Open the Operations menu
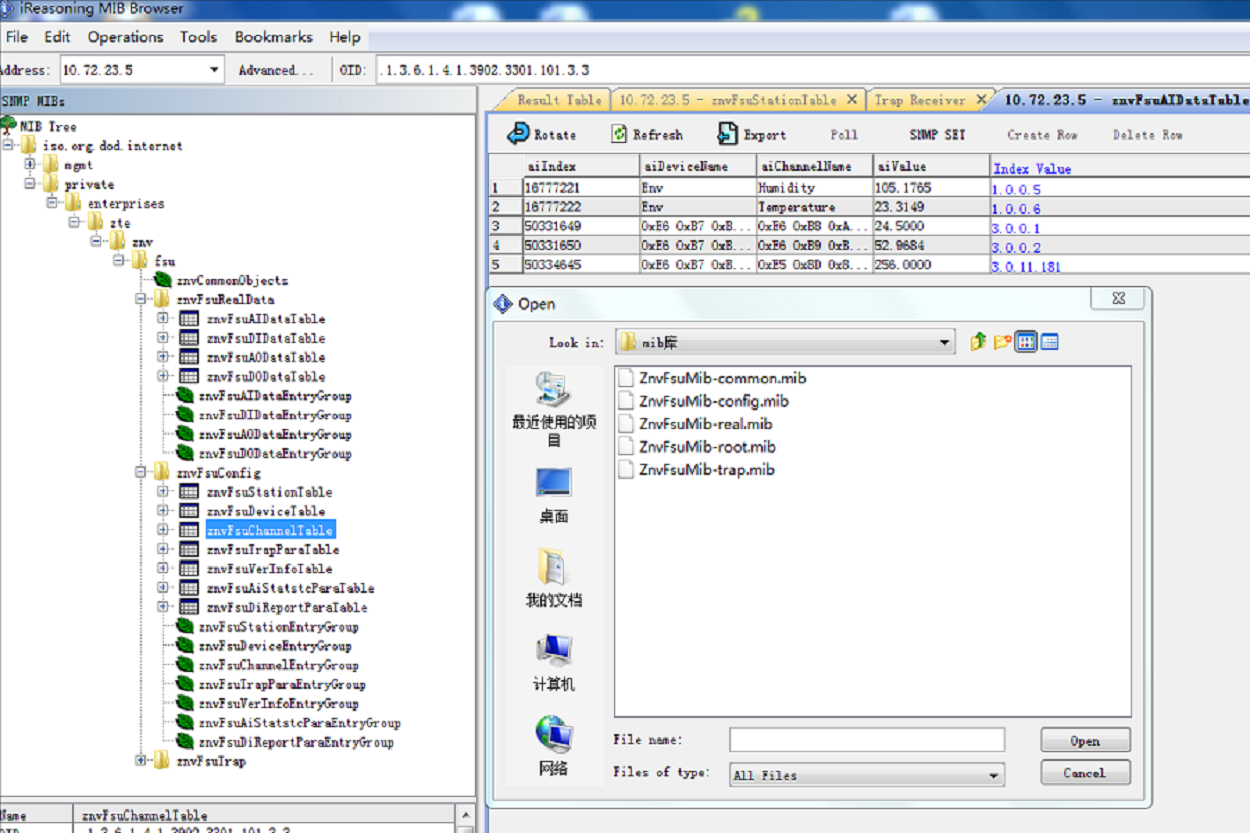Screen dimensions: 1250x833 click(125, 37)
